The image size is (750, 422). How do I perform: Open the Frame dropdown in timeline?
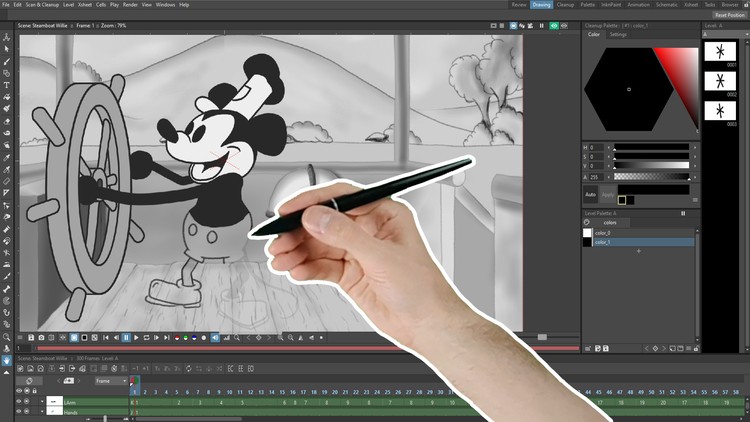(x=111, y=381)
